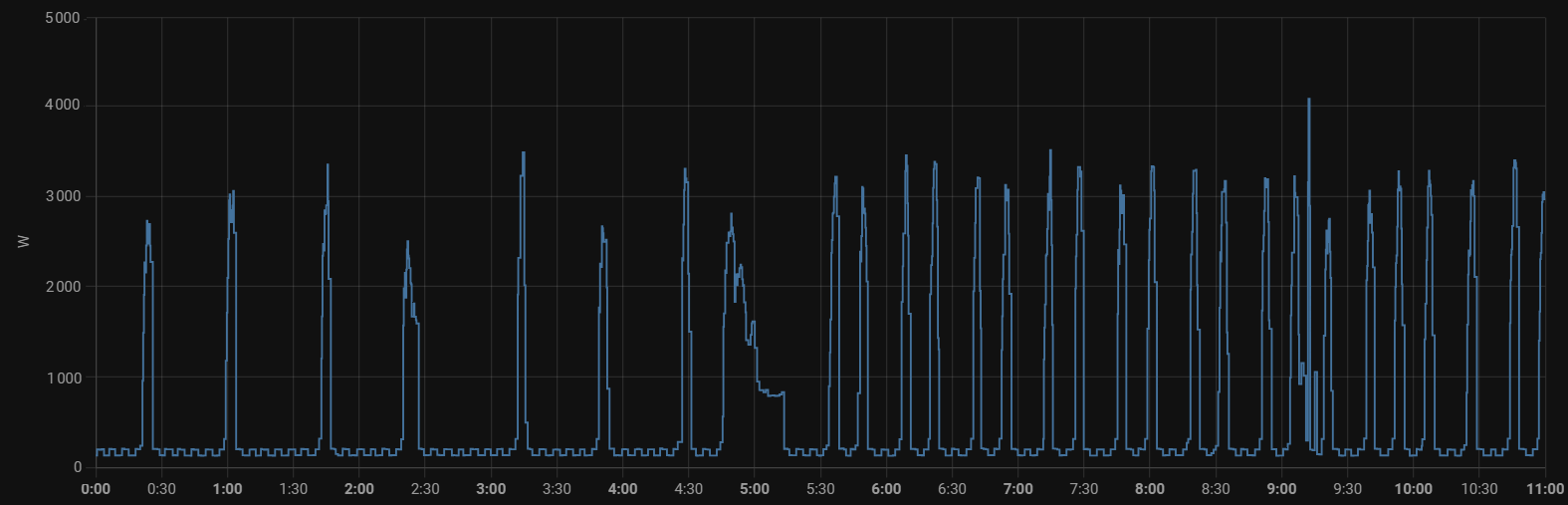Select the 2:30 time axis label

(425, 489)
